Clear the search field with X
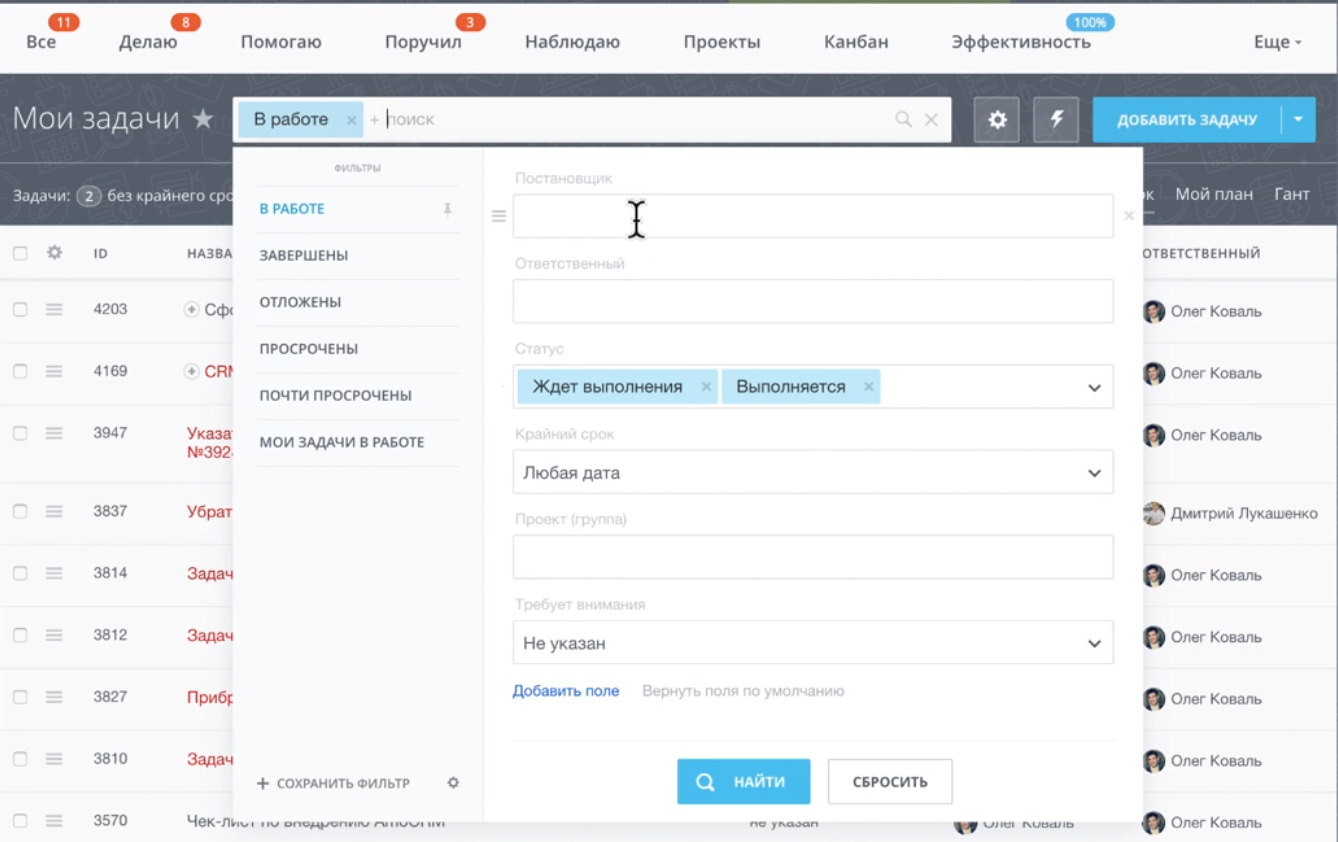 (x=931, y=120)
